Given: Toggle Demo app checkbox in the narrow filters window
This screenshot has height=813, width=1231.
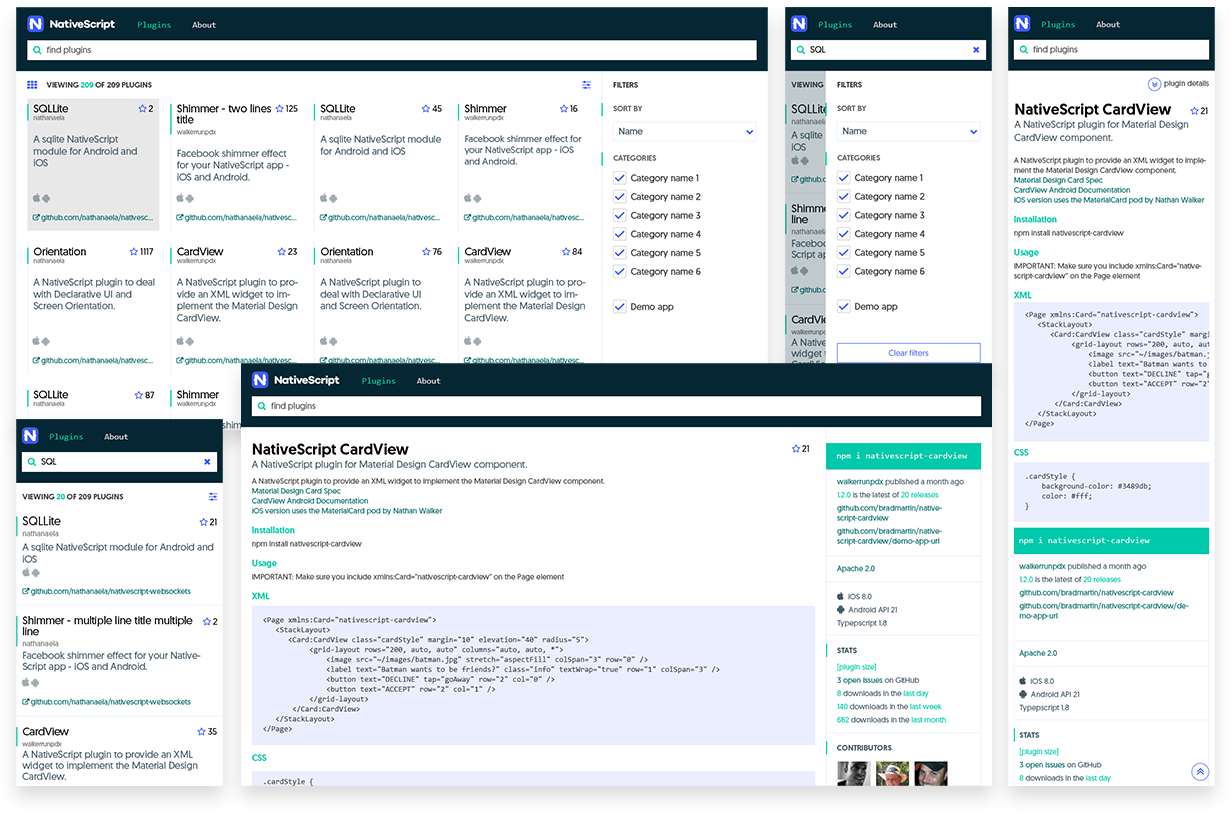Looking at the screenshot, I should [844, 307].
